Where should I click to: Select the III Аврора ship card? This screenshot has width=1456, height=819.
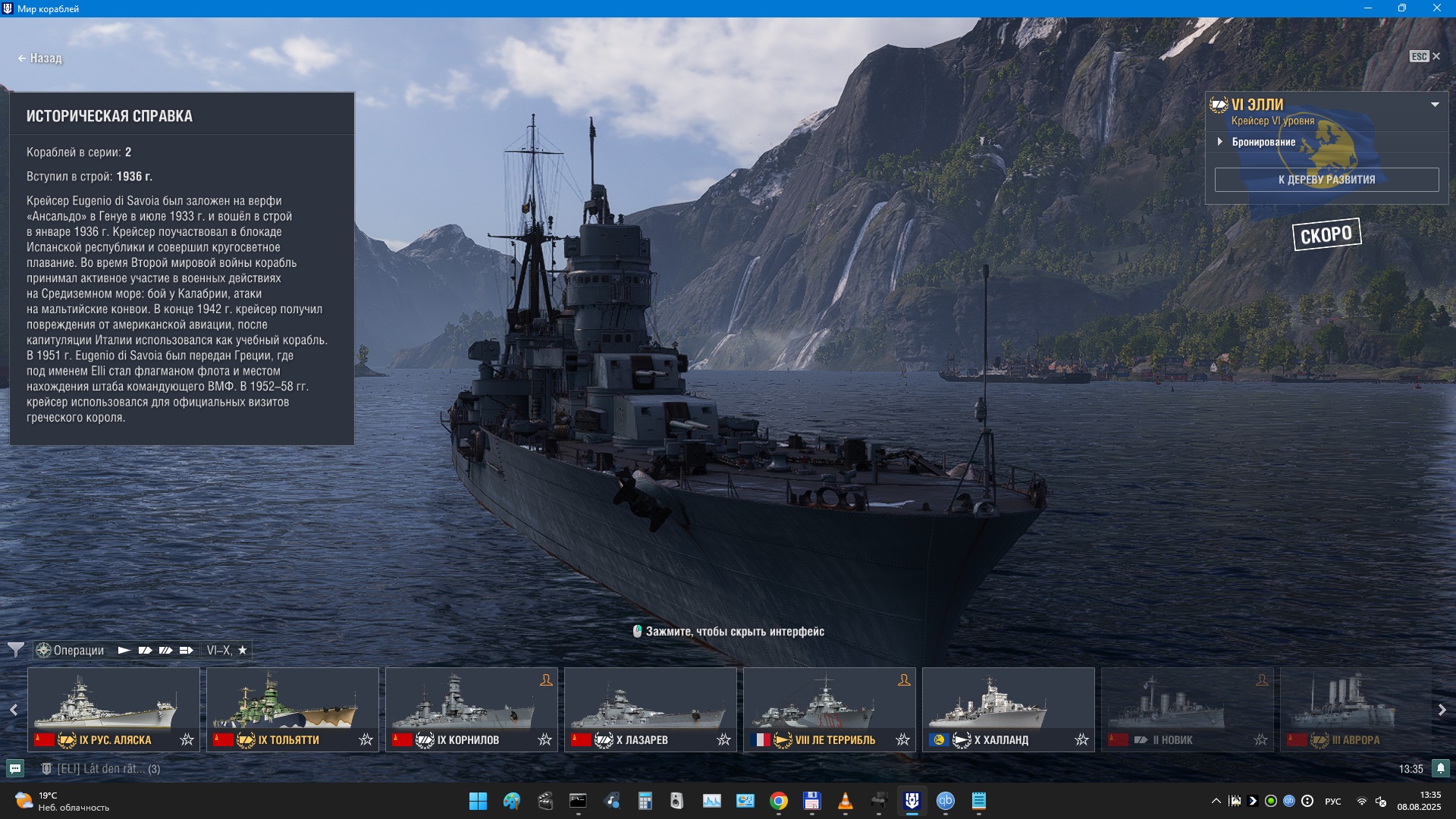pos(1356,710)
